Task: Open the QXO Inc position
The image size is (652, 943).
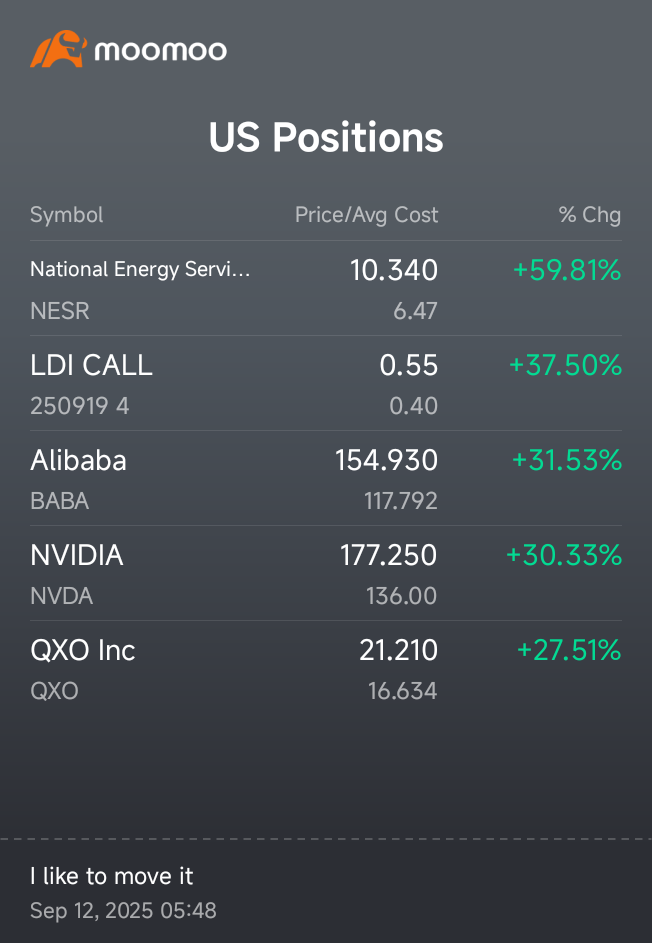Action: click(x=83, y=650)
